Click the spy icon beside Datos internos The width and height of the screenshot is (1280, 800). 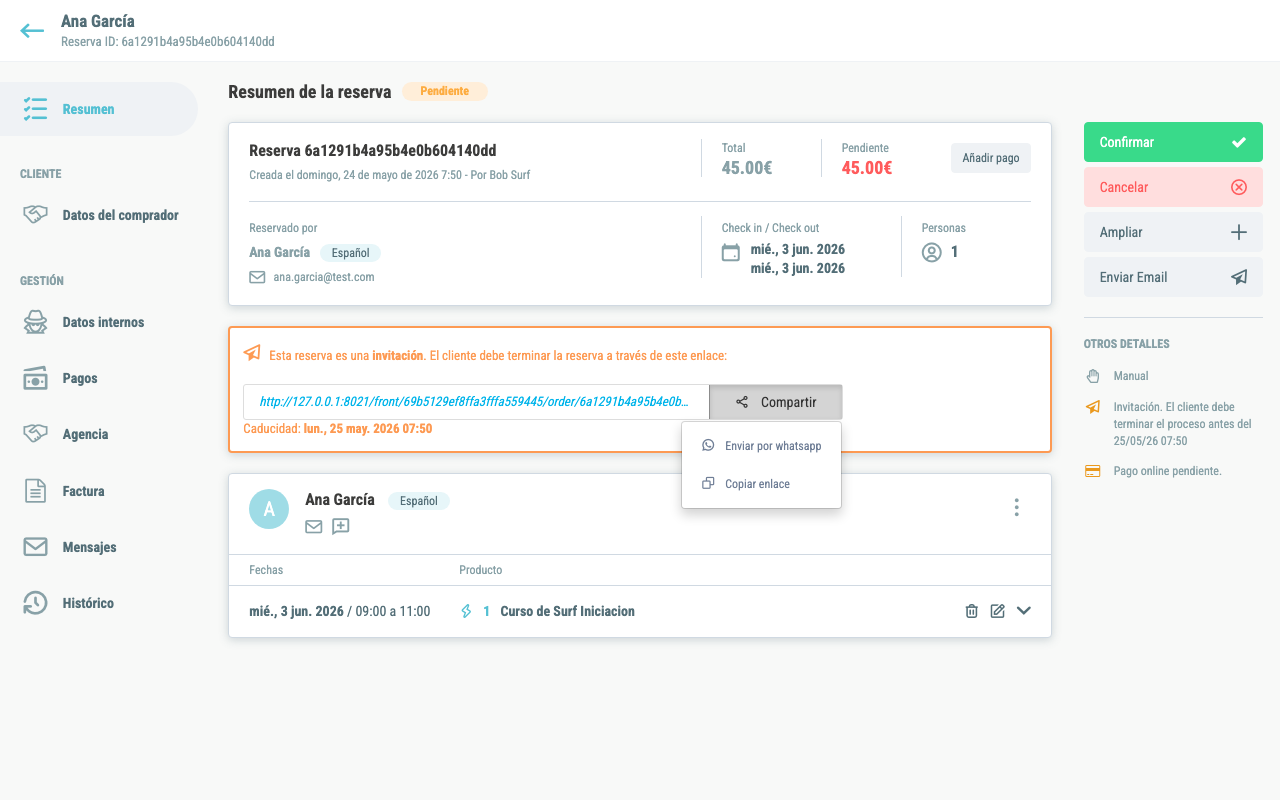(x=35, y=322)
